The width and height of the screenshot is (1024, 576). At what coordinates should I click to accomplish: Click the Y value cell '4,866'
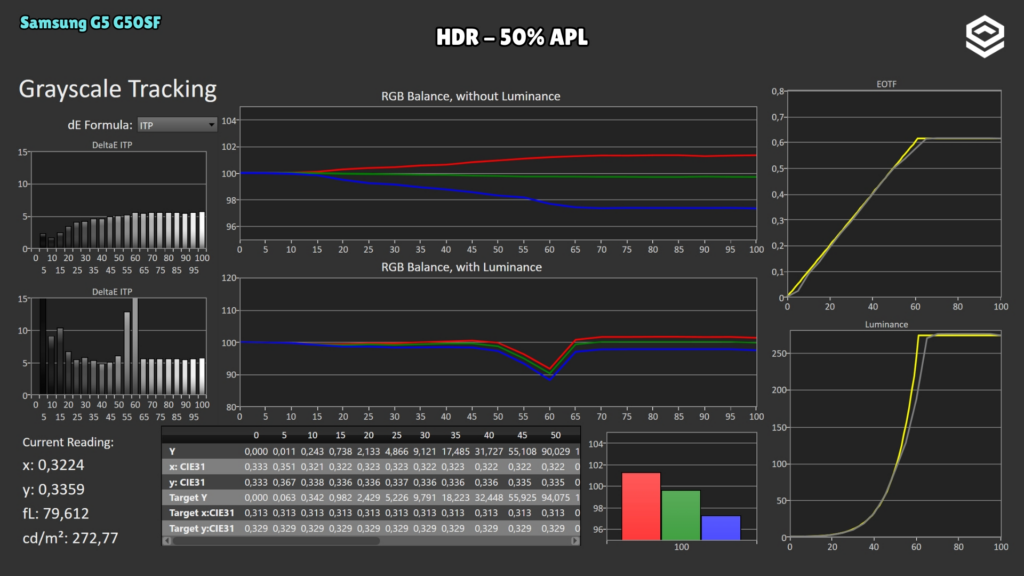396,451
